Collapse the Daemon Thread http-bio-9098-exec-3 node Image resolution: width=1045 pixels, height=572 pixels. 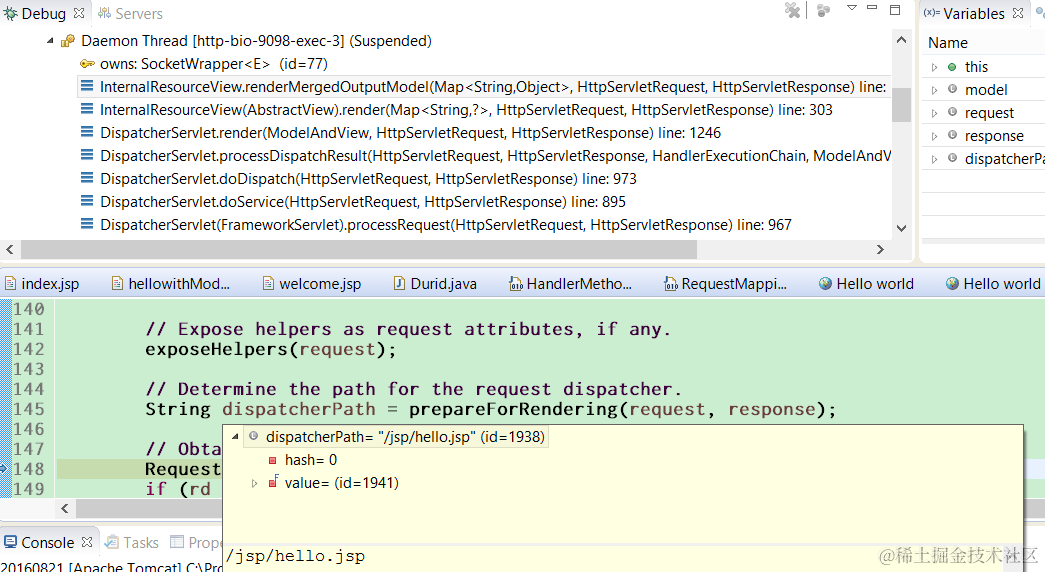[x=50, y=41]
